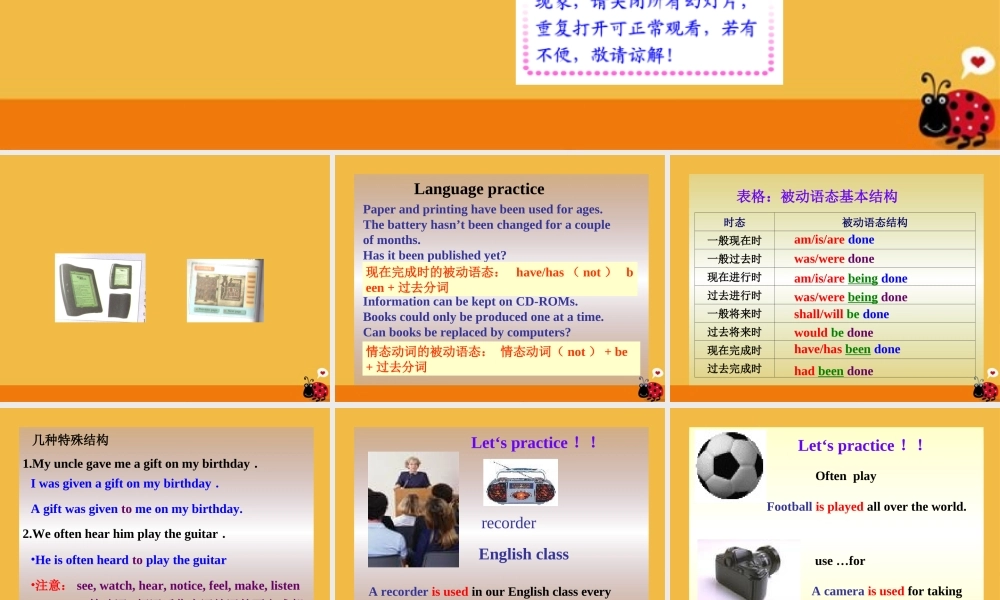
Task: Click the yellow box with 'have/has (not)'
Action: (x=499, y=279)
